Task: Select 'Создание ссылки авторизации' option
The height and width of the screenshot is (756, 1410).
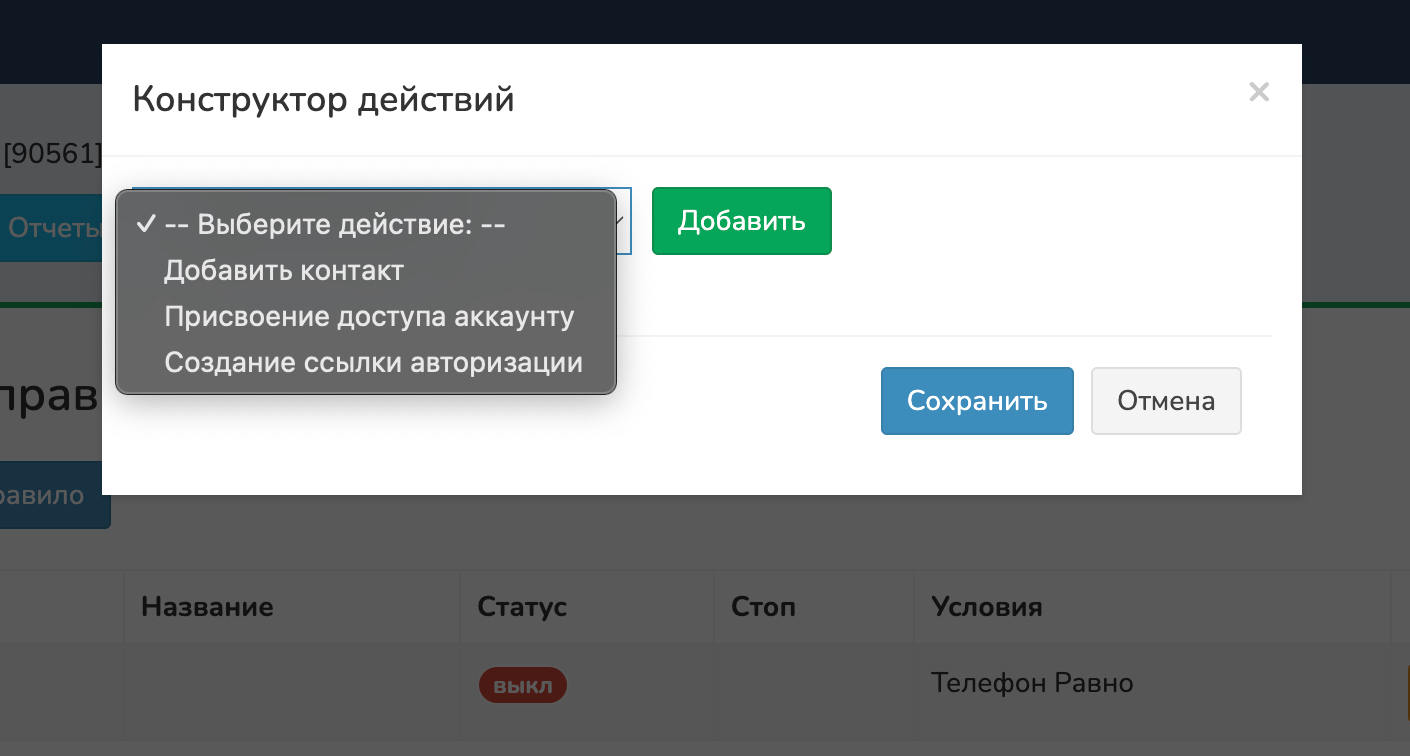Action: 373,362
